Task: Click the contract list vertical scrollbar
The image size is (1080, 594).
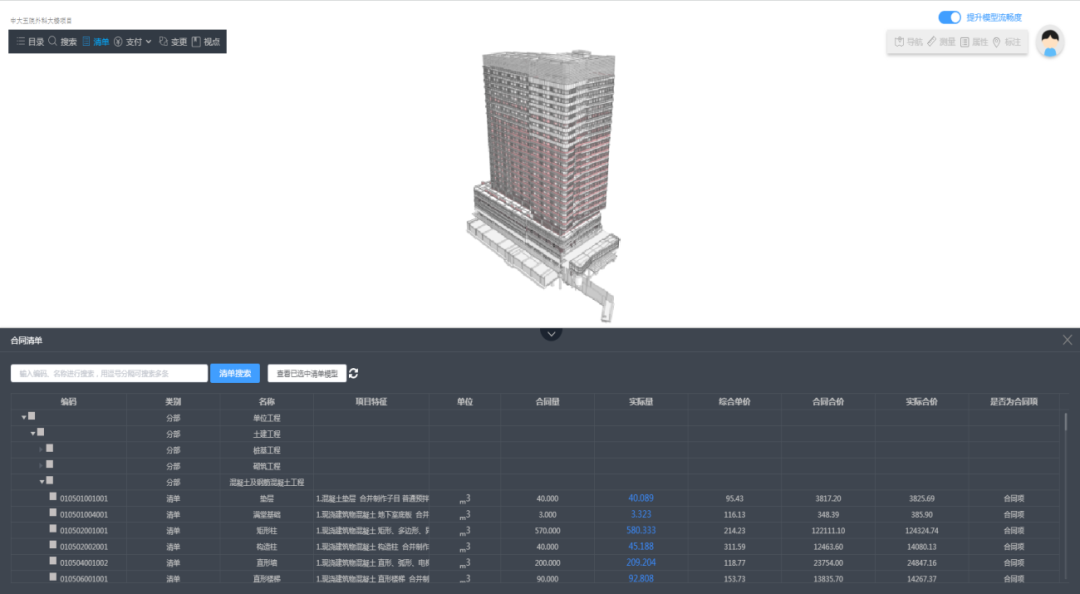Action: point(1065,422)
